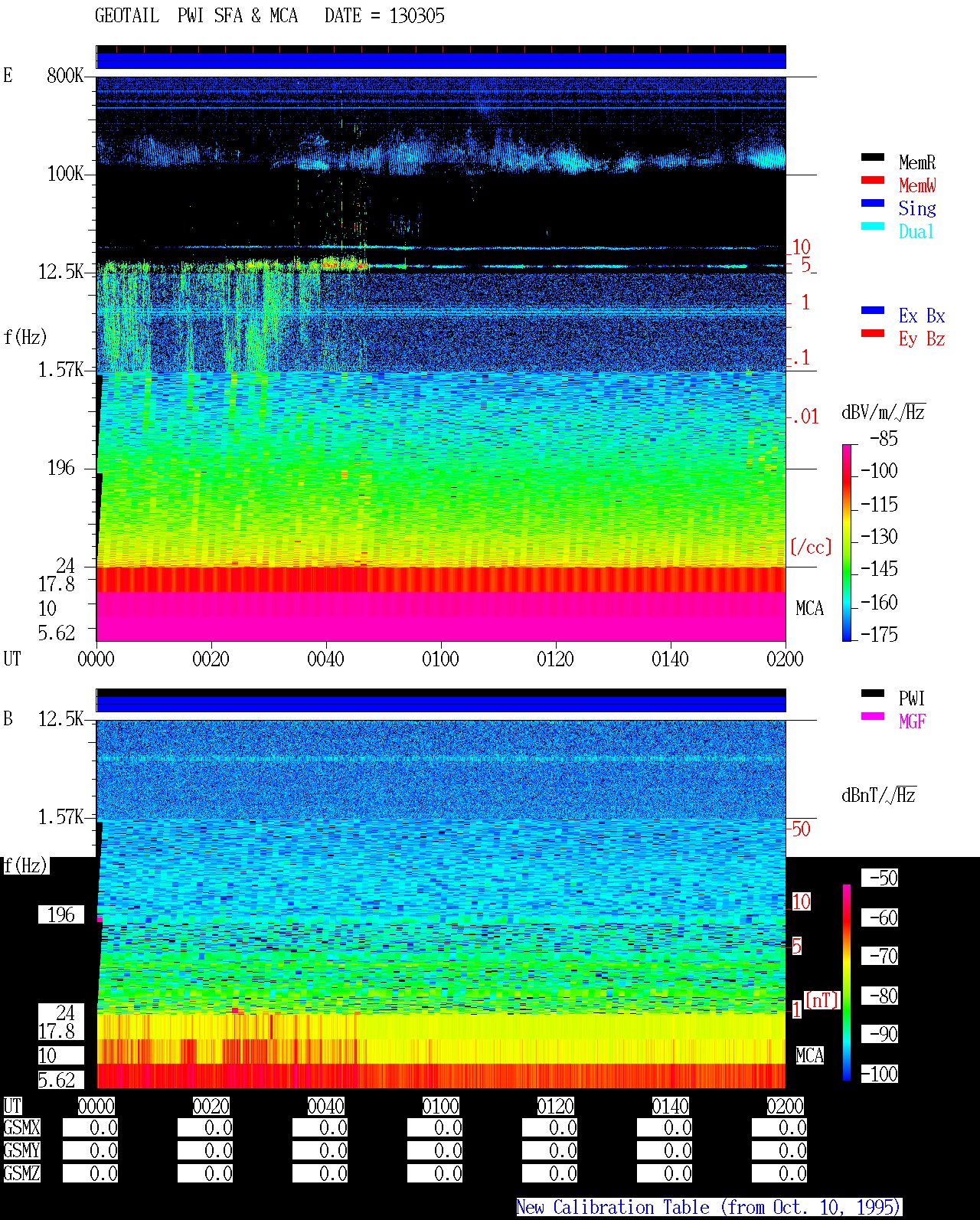Image resolution: width=980 pixels, height=1220 pixels.
Task: Click the 'E' panel letter label
Action: click(x=8, y=75)
